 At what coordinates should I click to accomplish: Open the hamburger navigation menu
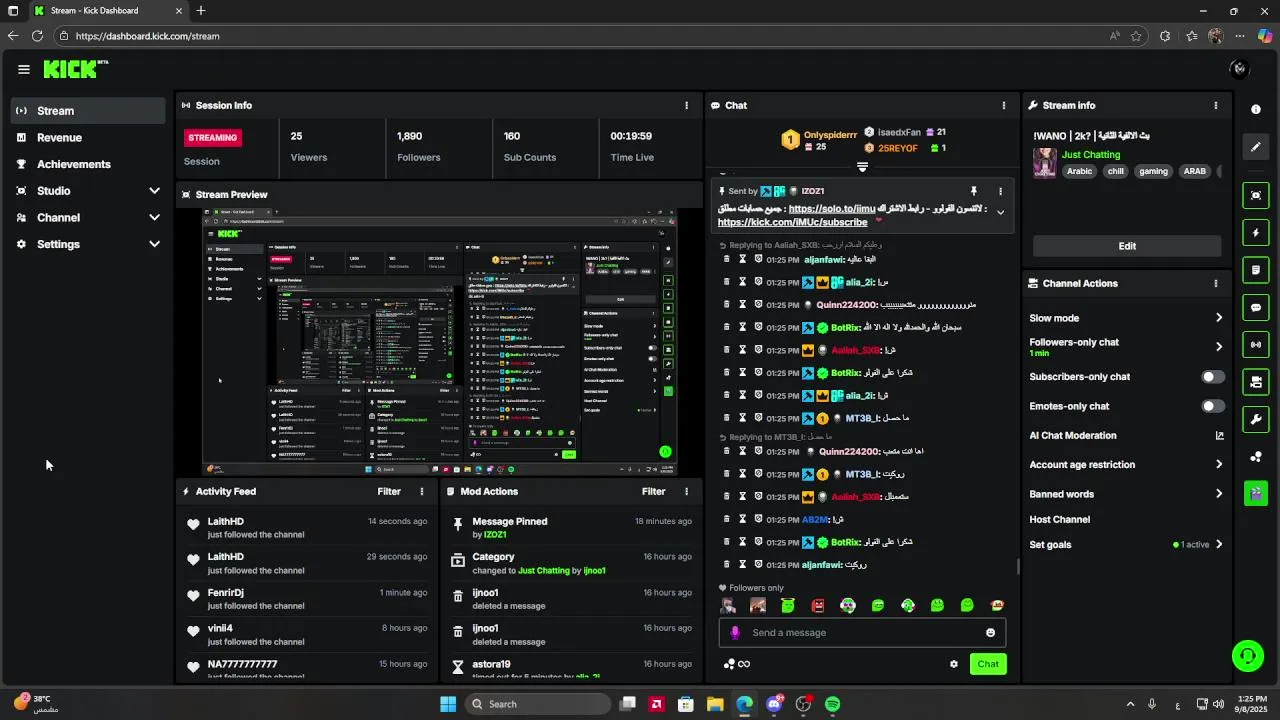tap(23, 69)
